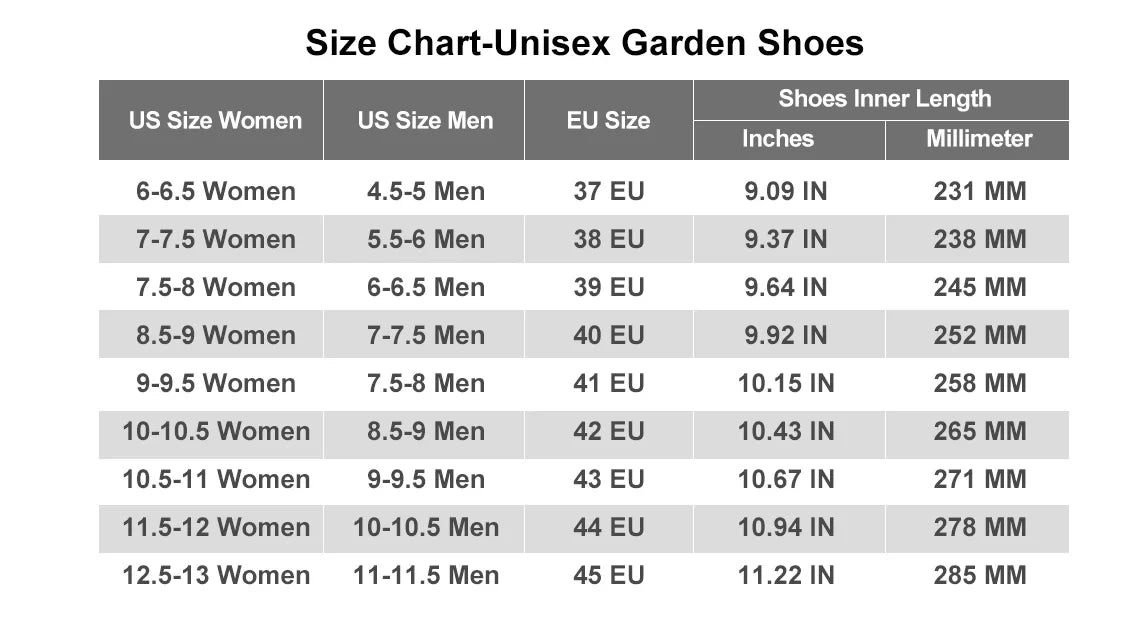This screenshot has width=1147, height=641.
Task: Click the EU Size column header
Action: (608, 121)
